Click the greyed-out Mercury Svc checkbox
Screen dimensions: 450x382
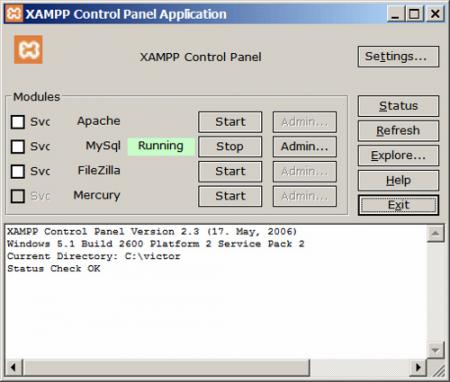point(18,196)
